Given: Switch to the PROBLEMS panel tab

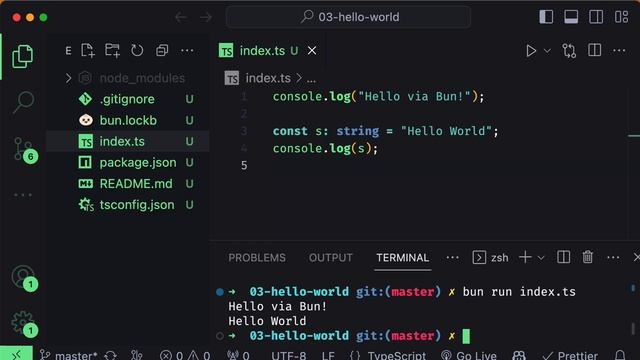Looking at the screenshot, I should 257,258.
